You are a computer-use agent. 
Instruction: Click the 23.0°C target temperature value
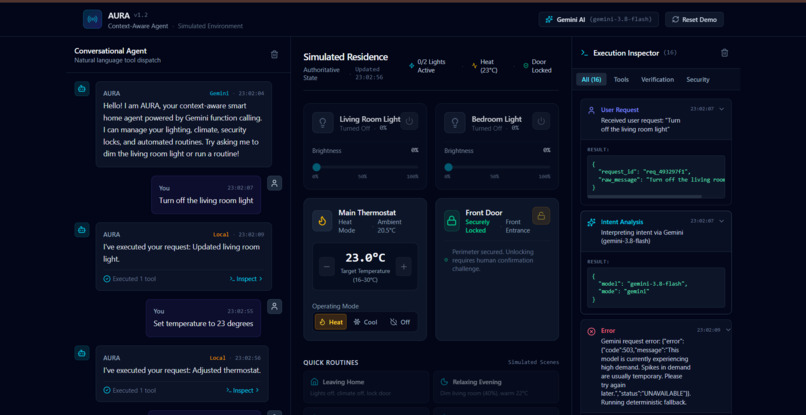coord(365,258)
